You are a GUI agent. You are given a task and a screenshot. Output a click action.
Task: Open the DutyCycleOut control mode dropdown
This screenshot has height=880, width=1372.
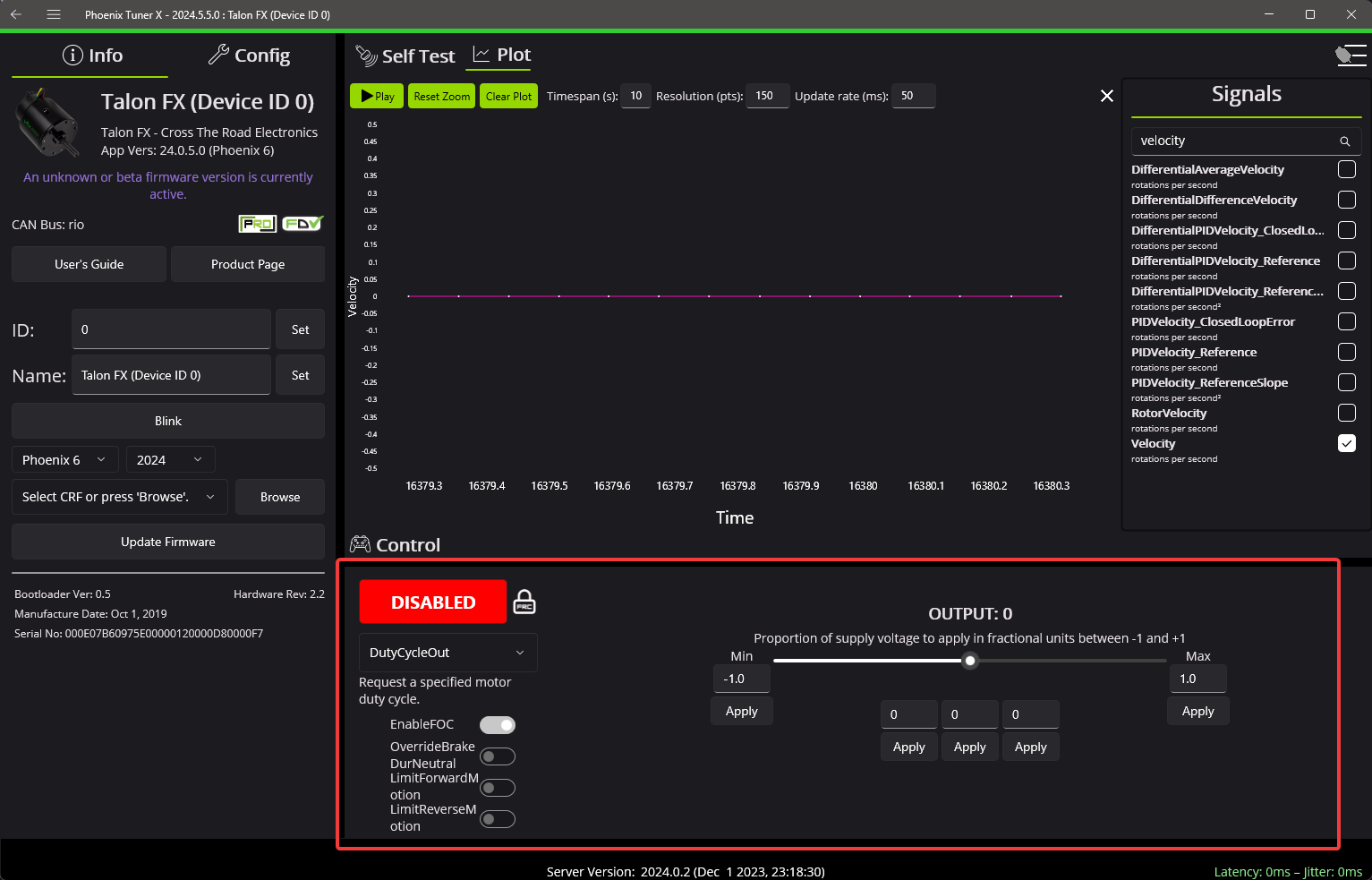[447, 653]
